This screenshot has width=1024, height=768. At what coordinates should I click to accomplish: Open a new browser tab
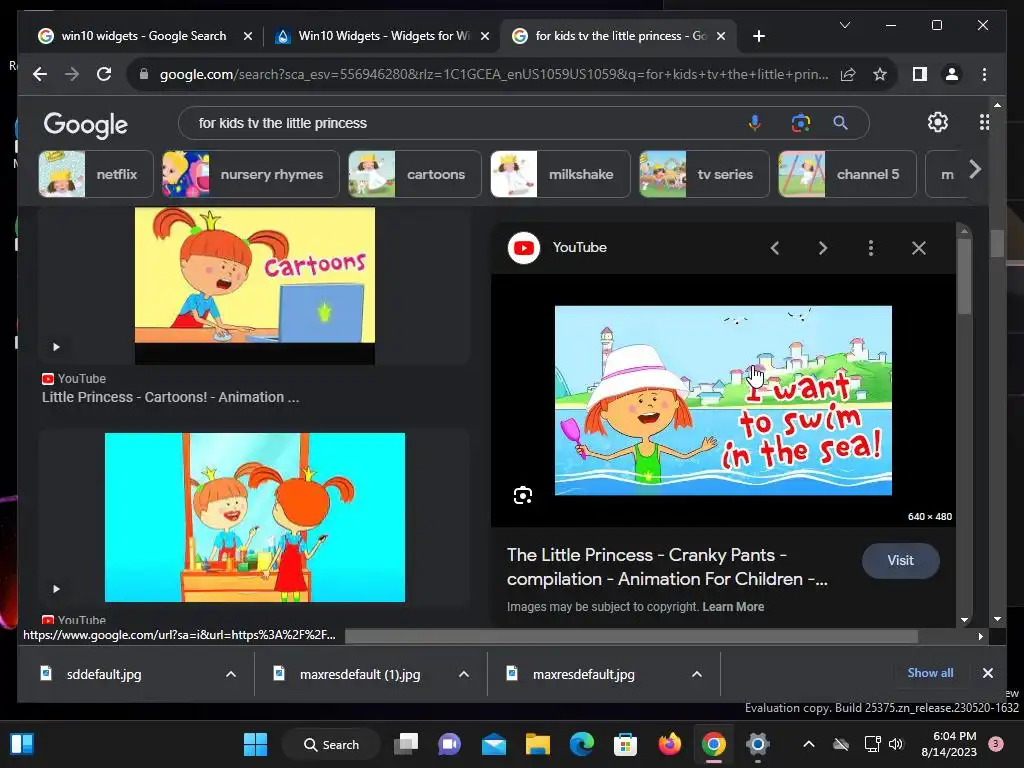(758, 36)
